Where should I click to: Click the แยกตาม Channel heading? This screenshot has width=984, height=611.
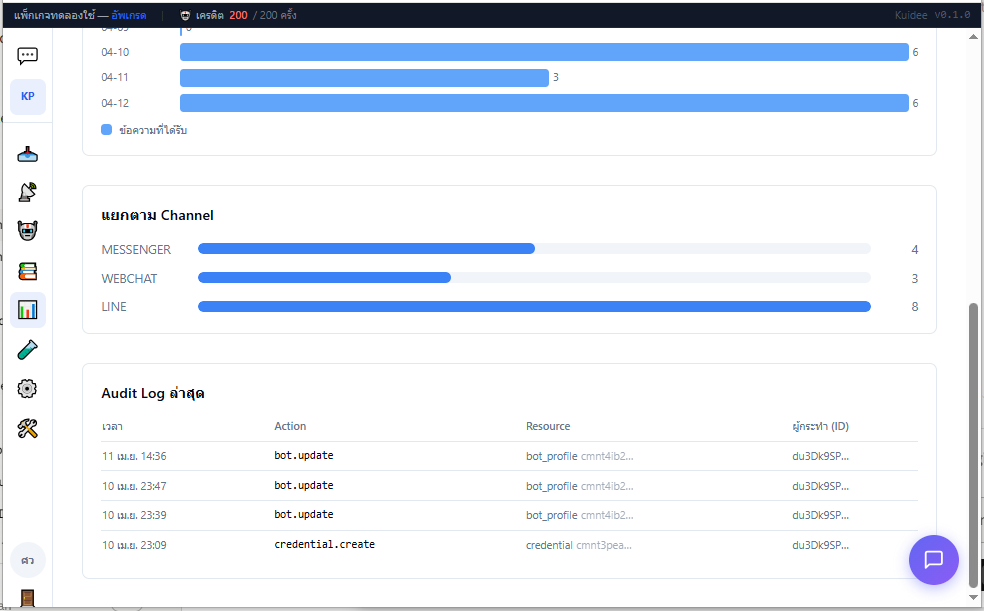(158, 215)
